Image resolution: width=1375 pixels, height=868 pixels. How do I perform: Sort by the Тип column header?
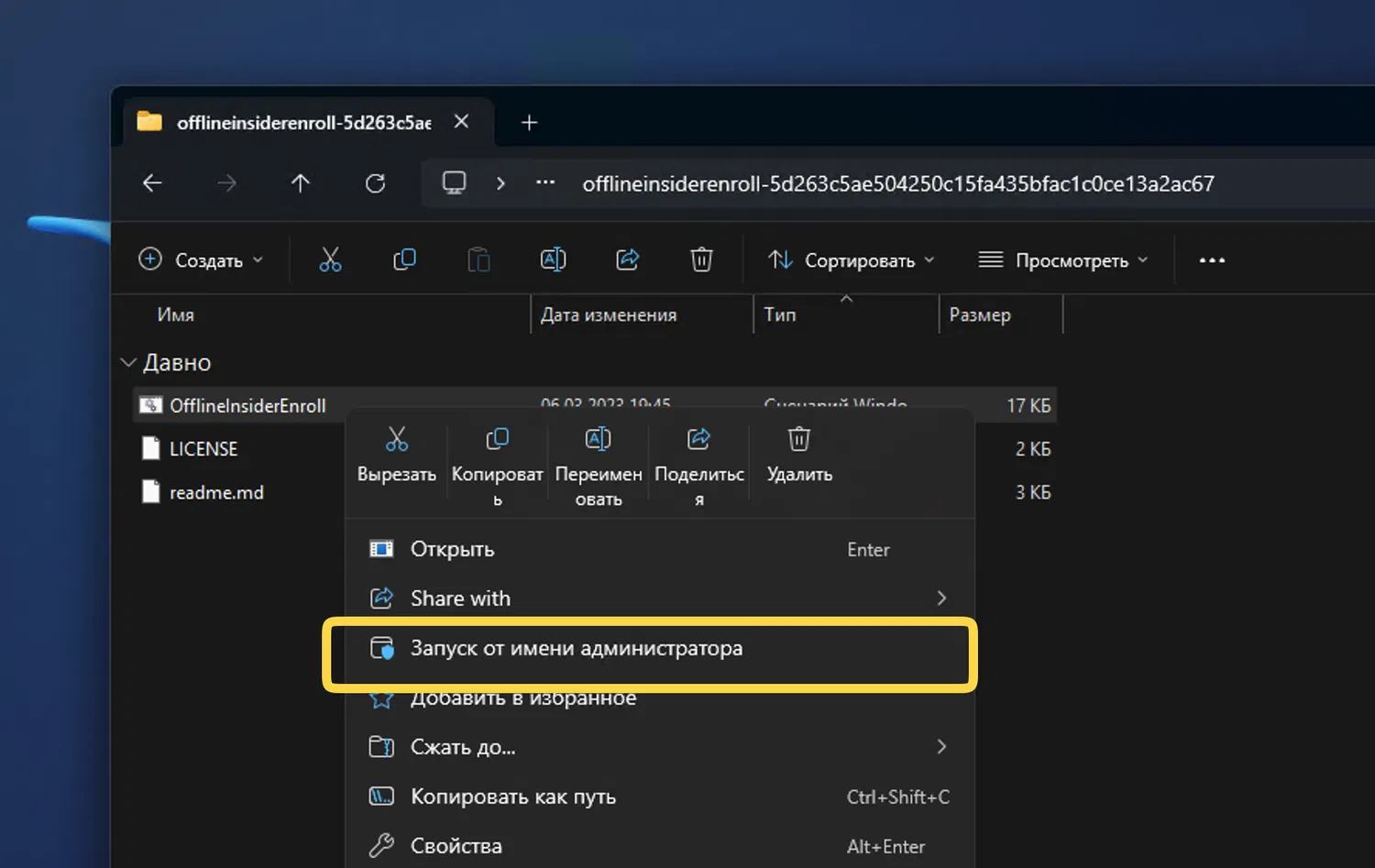tap(780, 314)
